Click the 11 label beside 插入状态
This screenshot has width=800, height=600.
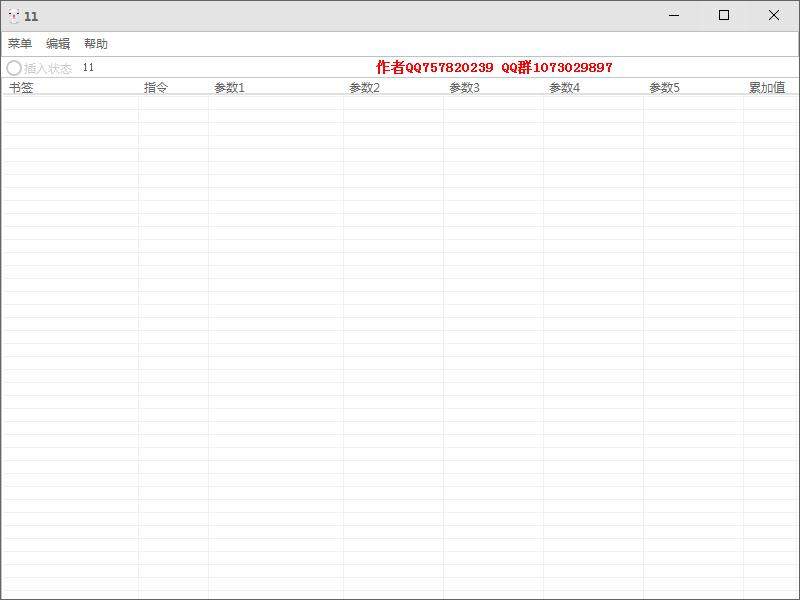88,67
